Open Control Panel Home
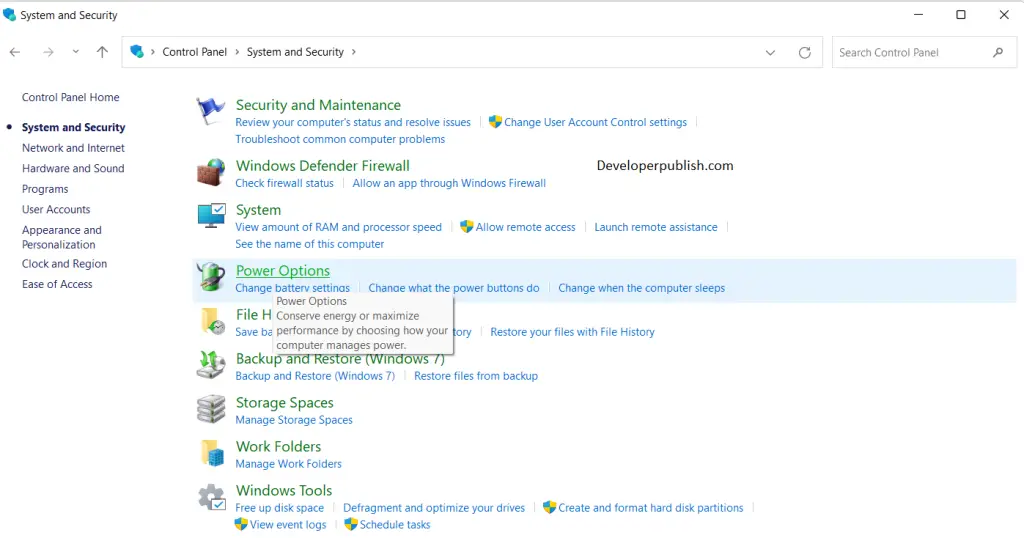Screen dimensions: 1024x538 pos(71,97)
